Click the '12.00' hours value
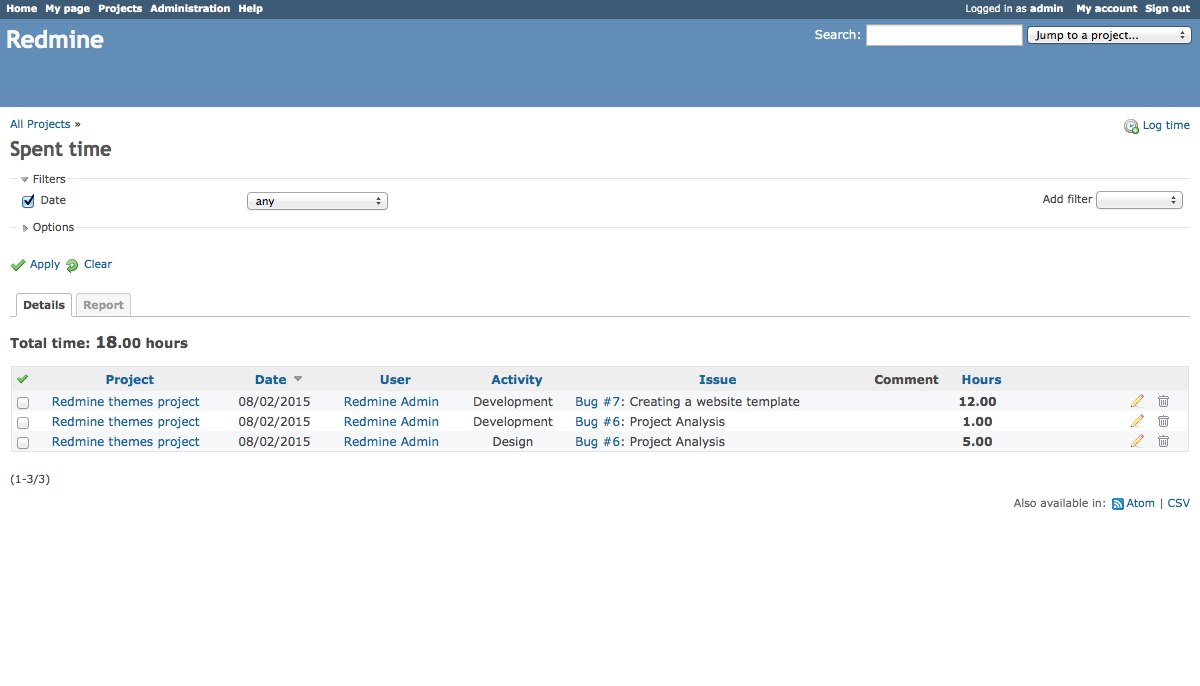1200x686 pixels. (x=978, y=402)
